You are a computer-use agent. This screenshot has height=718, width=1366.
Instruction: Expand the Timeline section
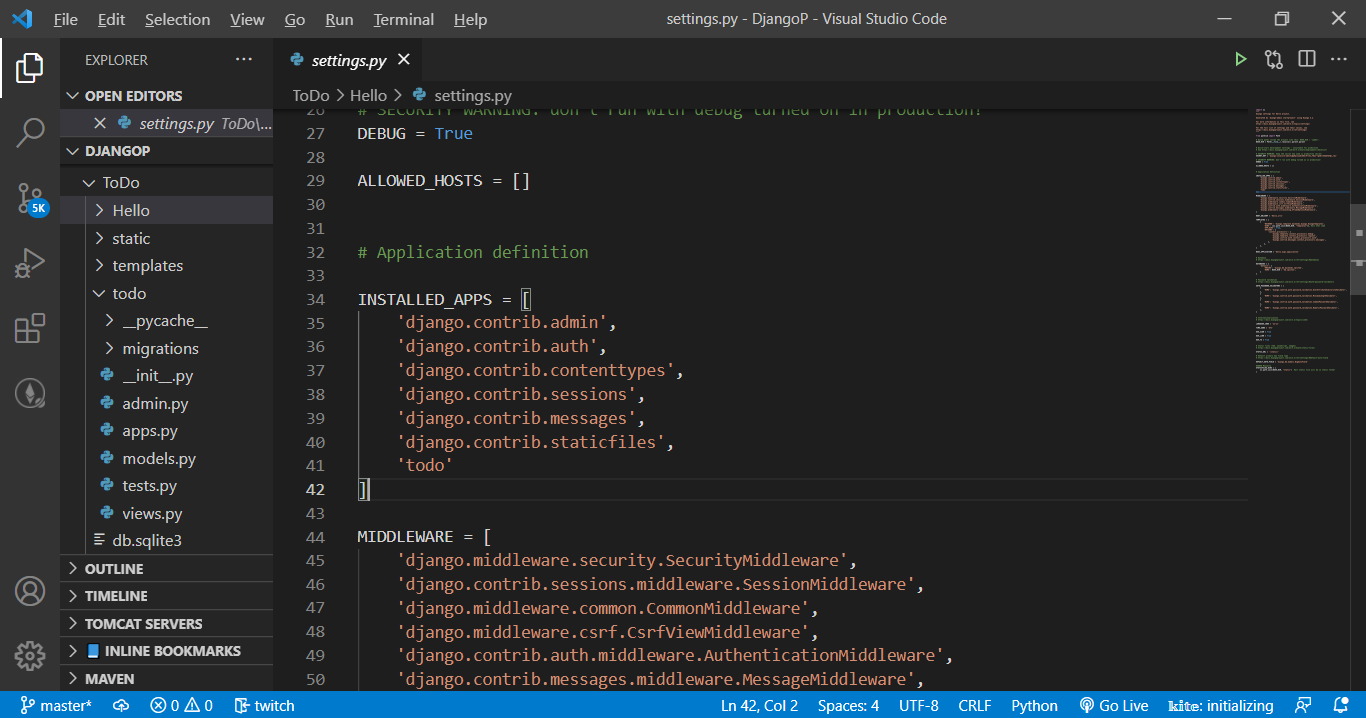pyautogui.click(x=166, y=595)
